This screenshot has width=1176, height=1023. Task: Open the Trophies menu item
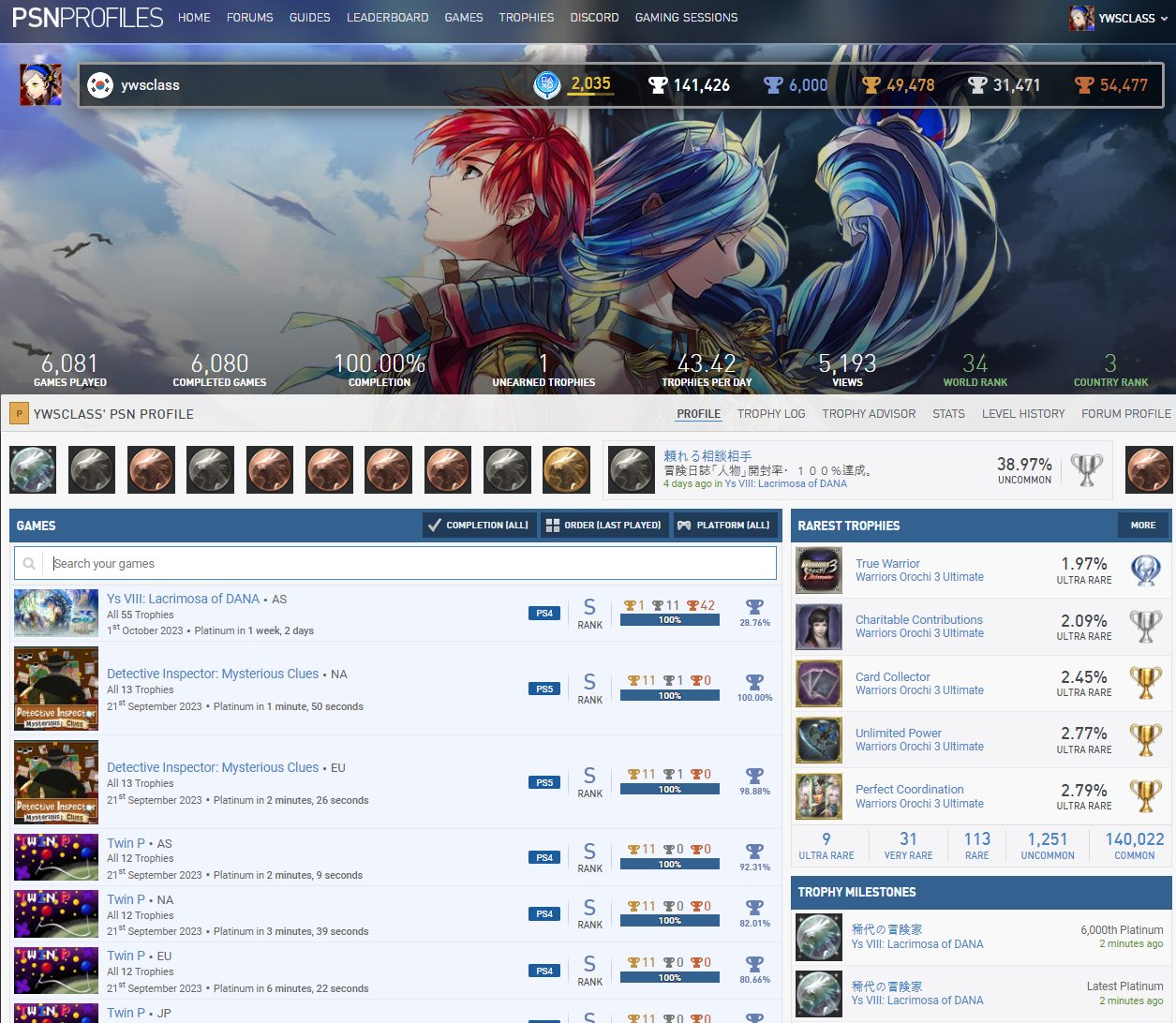click(x=527, y=18)
